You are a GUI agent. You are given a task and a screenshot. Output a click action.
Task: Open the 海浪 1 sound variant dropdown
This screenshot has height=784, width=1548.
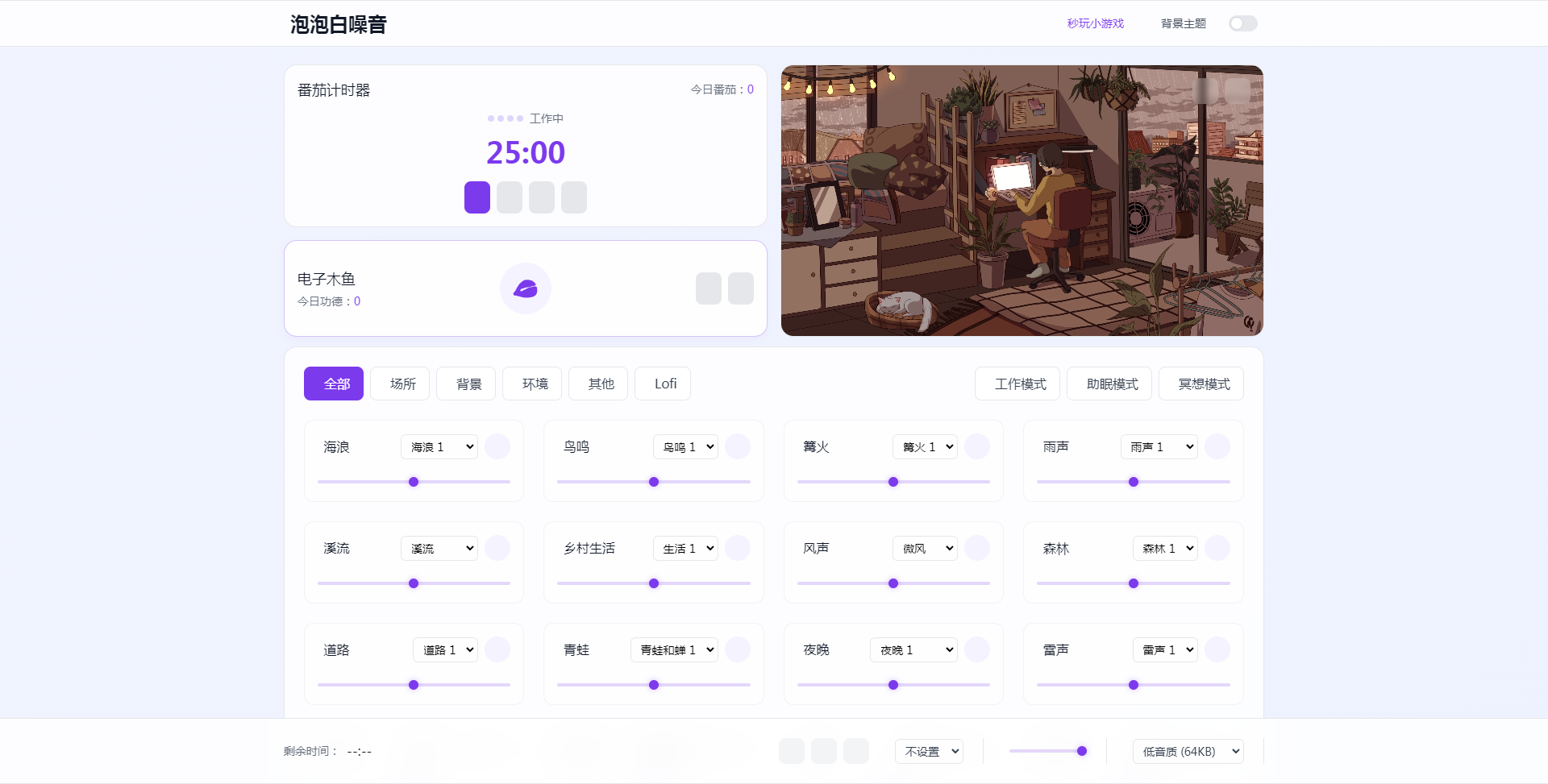(x=439, y=446)
